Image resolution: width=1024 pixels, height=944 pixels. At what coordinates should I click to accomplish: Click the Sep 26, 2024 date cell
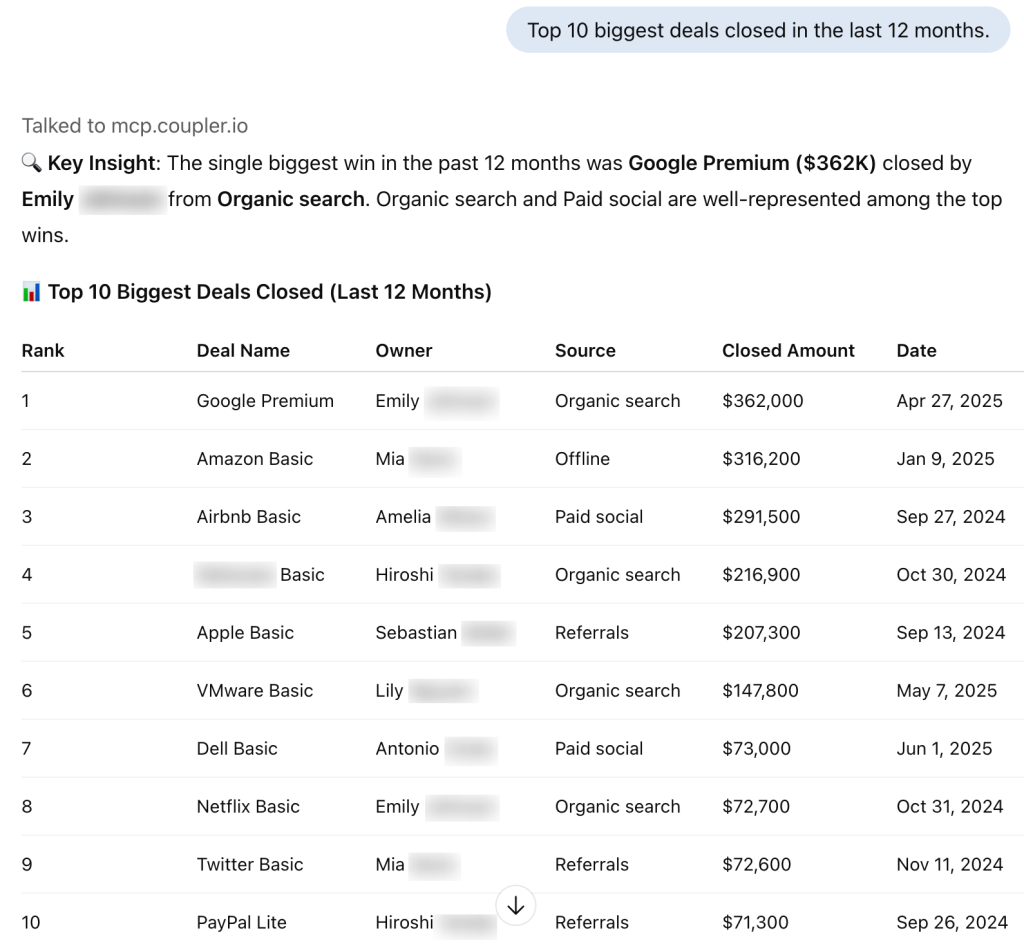[952, 922]
